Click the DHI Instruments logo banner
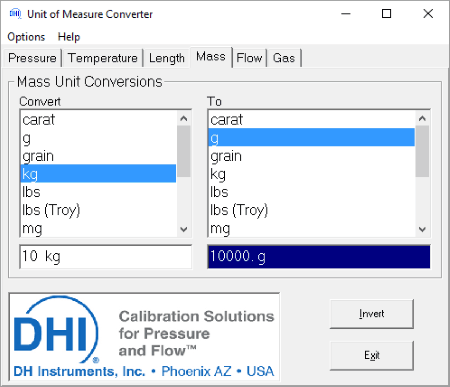This screenshot has width=450, height=387. [x=144, y=337]
